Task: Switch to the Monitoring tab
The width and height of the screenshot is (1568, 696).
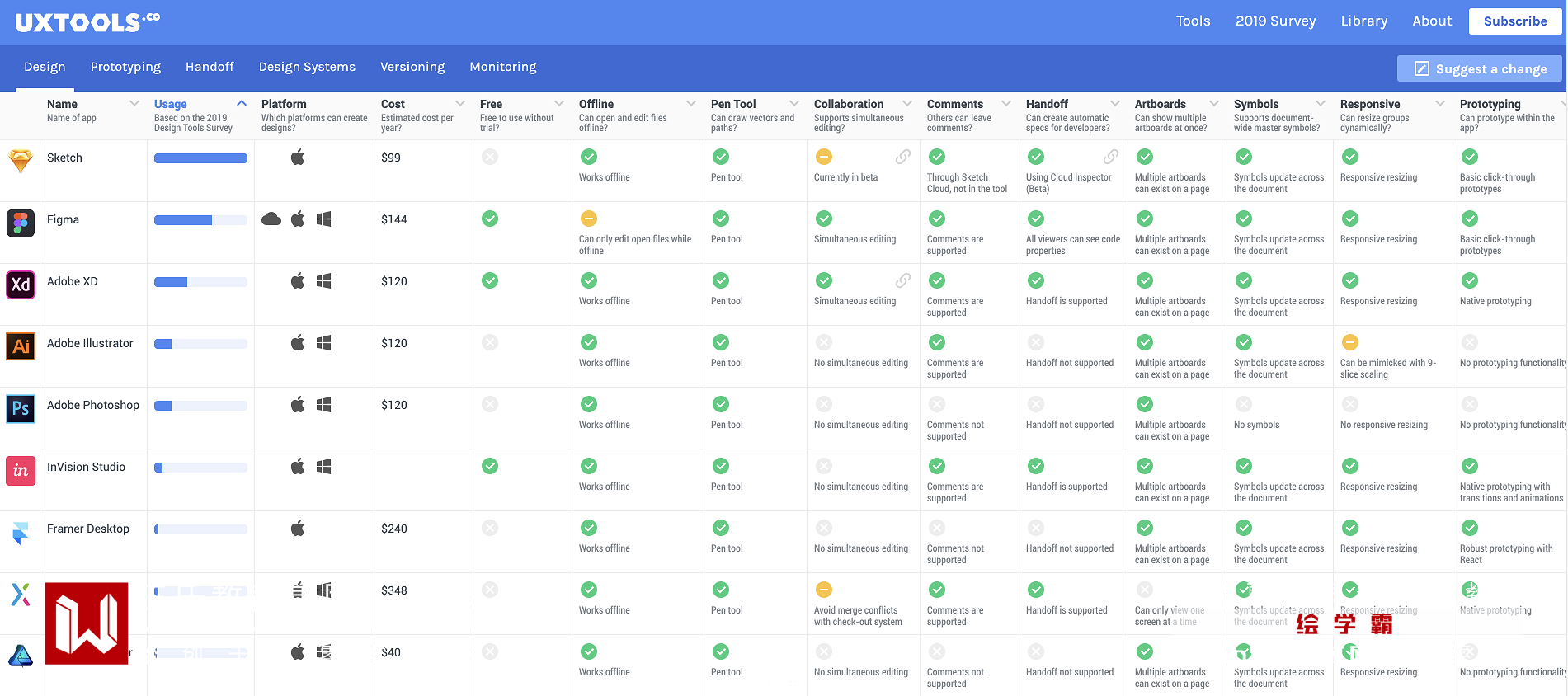Action: click(x=503, y=67)
